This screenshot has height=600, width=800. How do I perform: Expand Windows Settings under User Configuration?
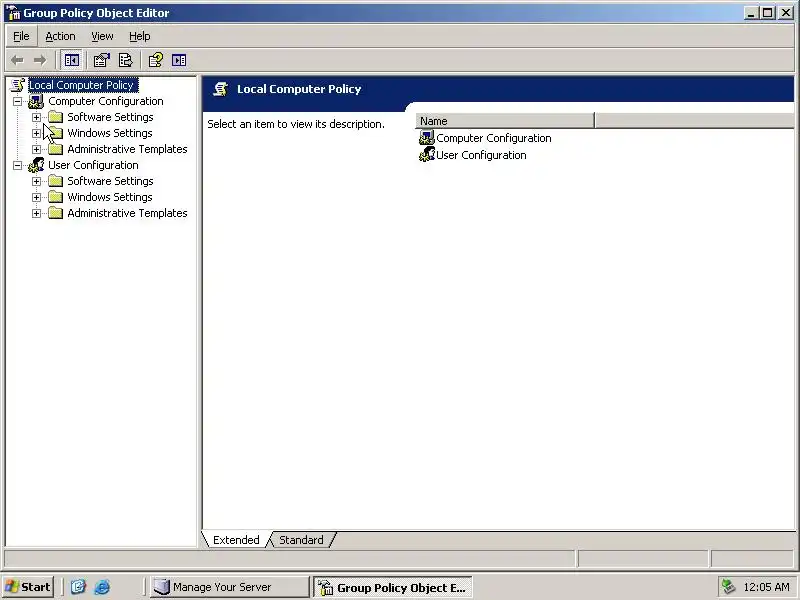tap(36, 197)
